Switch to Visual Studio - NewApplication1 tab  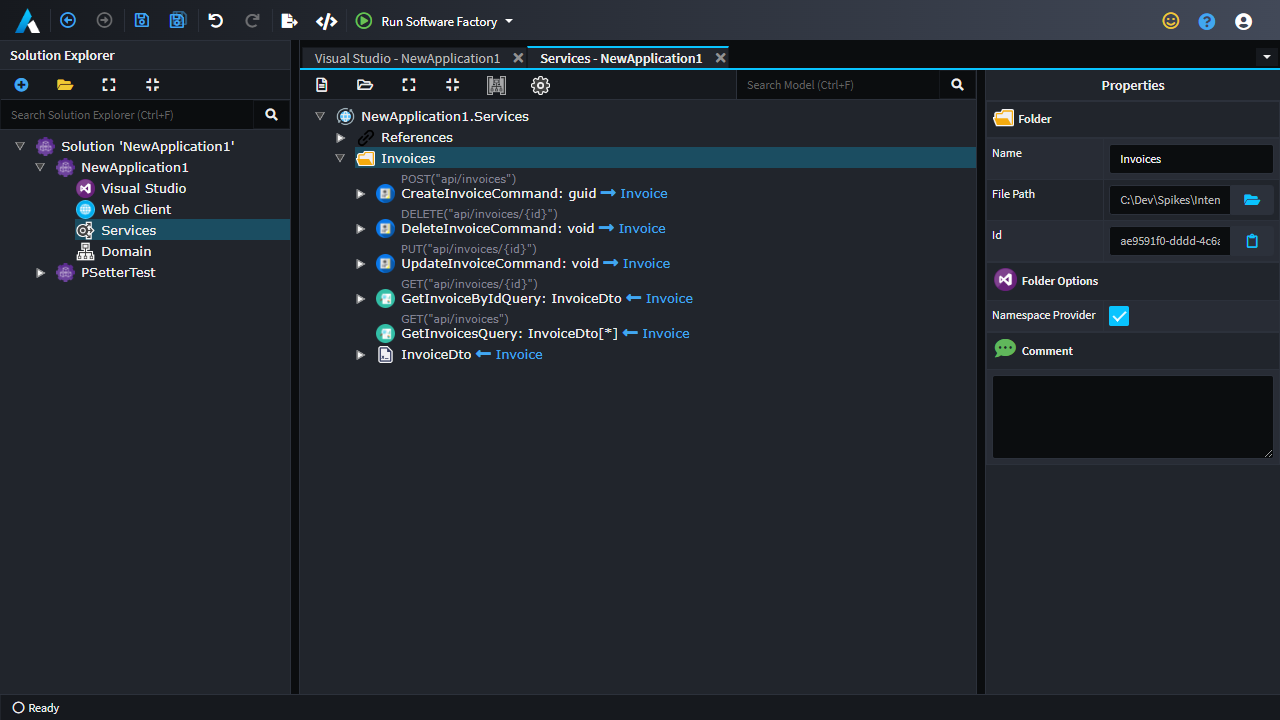pyautogui.click(x=407, y=58)
